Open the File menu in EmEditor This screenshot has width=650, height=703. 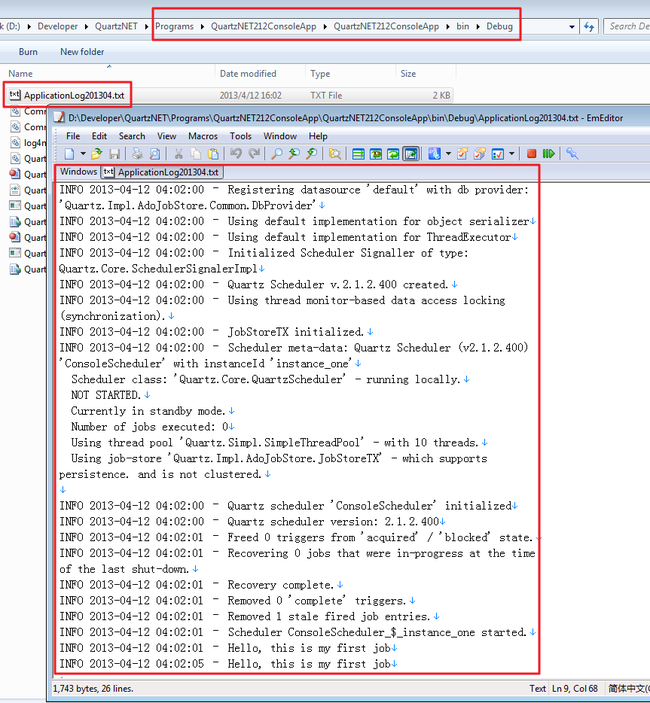click(73, 136)
